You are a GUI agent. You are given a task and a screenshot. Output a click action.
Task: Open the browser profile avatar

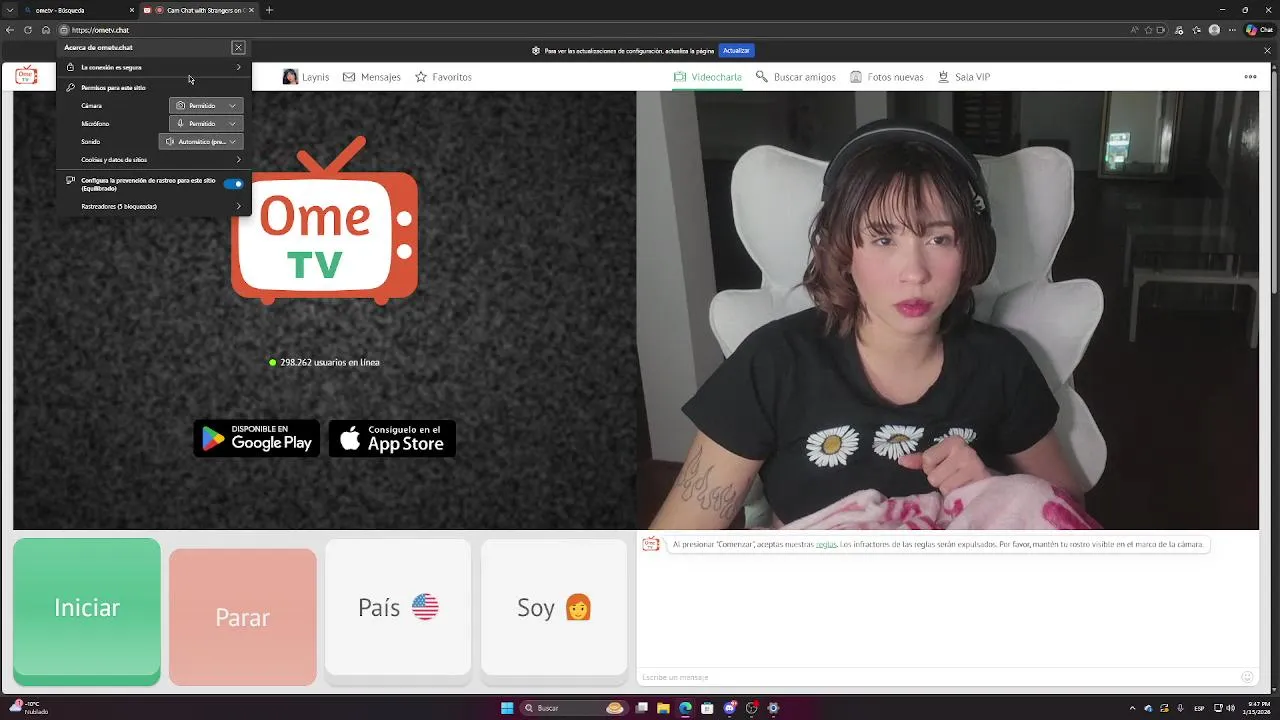coord(1214,30)
